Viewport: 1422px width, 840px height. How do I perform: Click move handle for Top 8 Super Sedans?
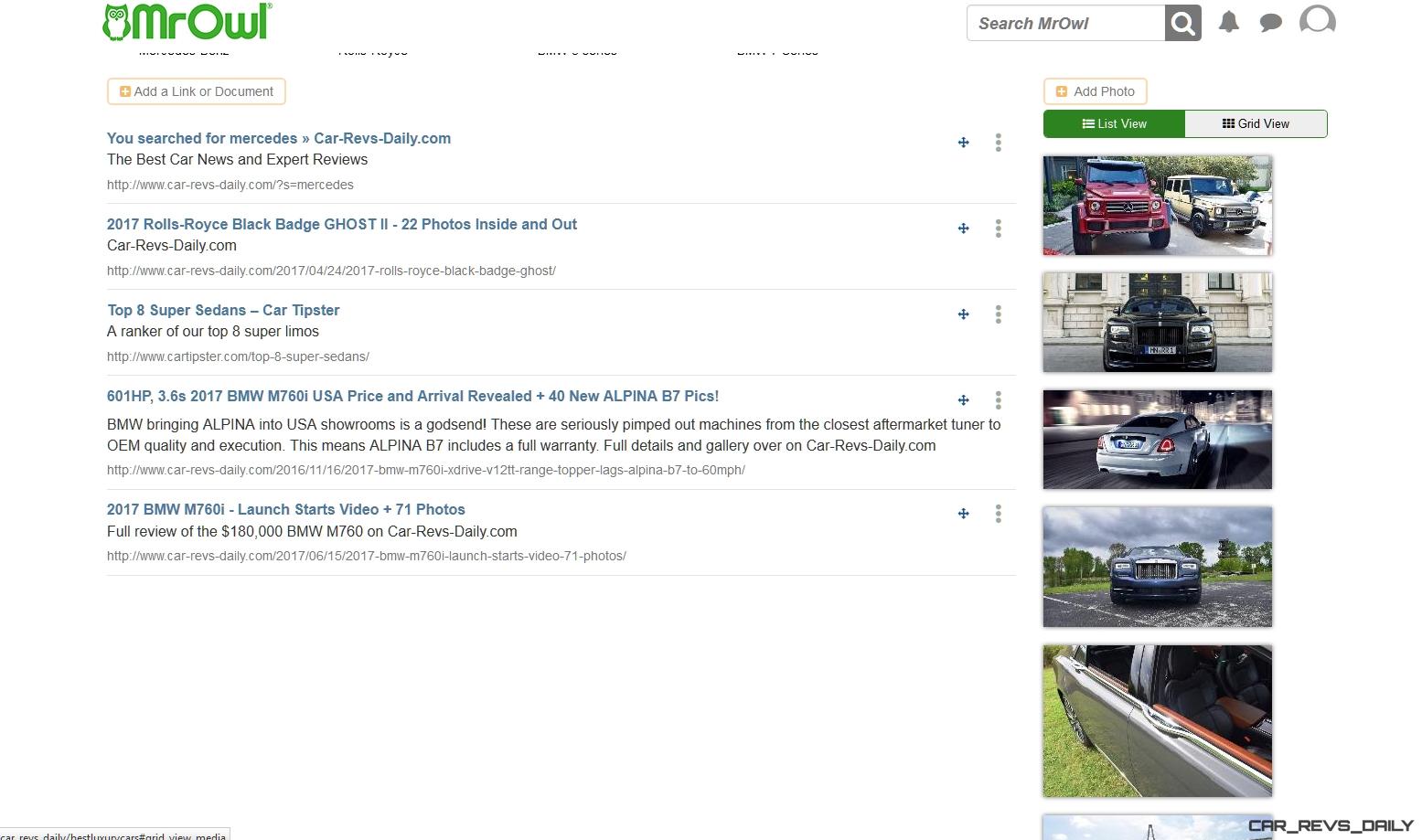963,314
